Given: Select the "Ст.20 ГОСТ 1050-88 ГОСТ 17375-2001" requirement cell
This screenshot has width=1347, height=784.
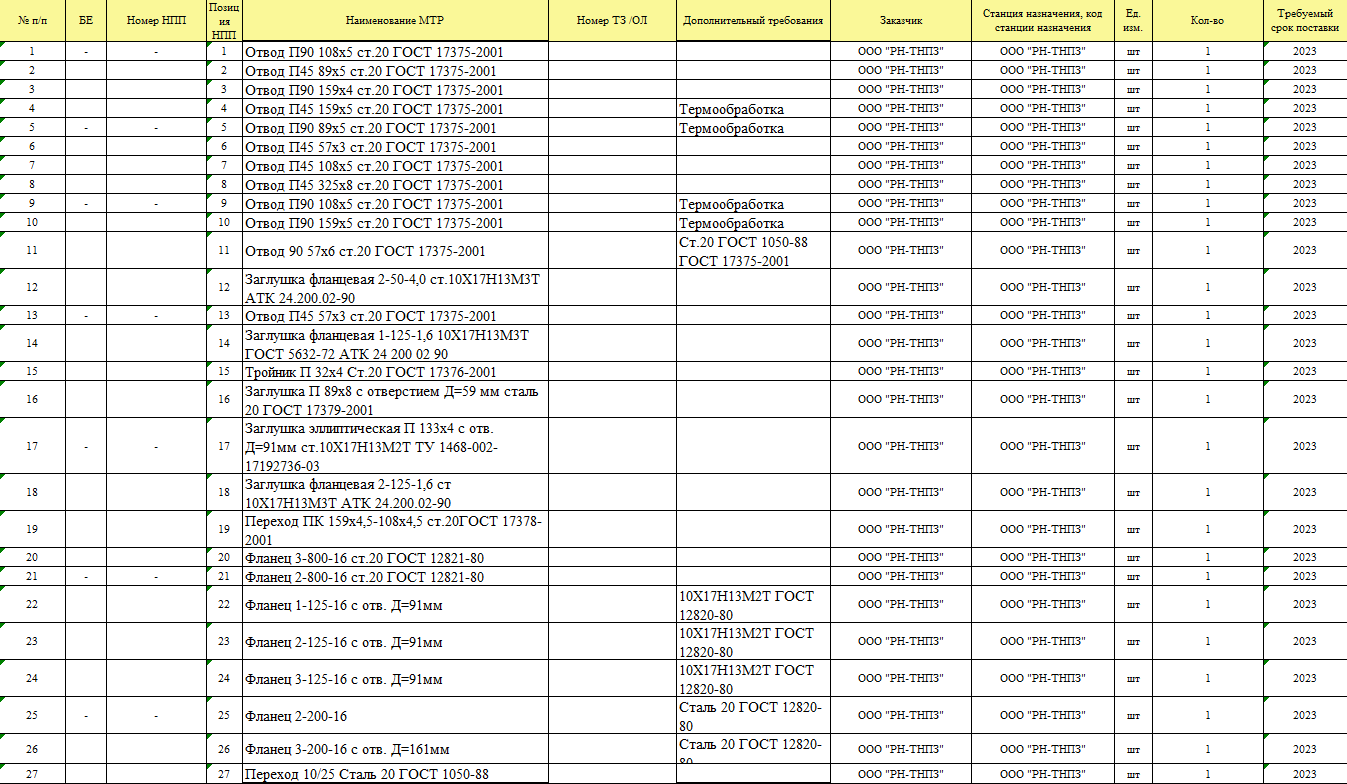Looking at the screenshot, I should click(x=754, y=251).
